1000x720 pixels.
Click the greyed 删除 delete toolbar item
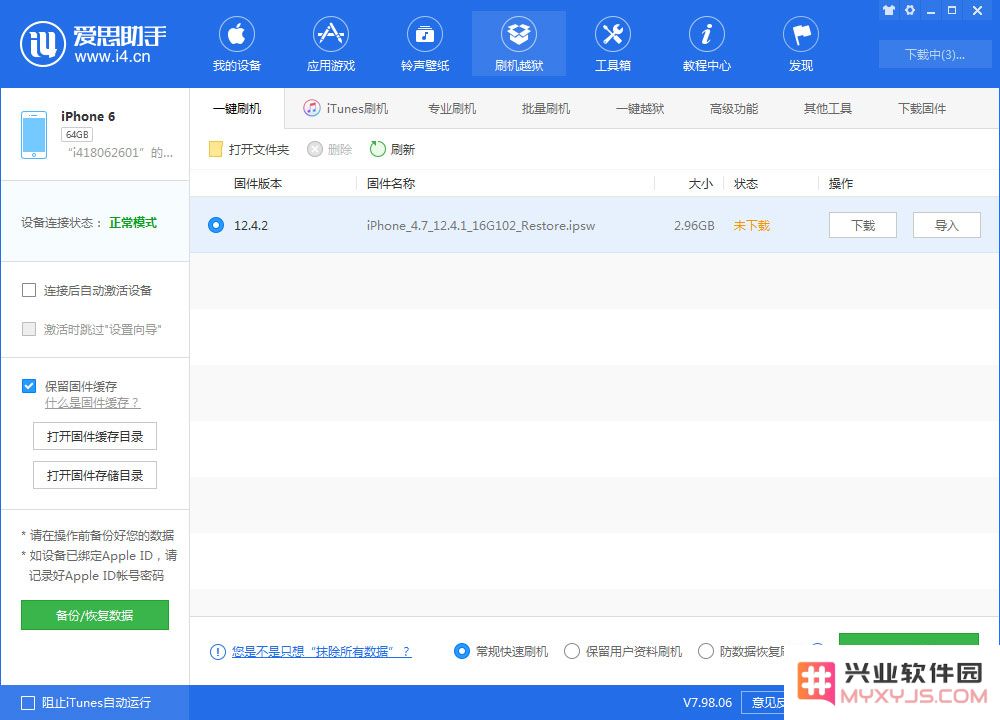[x=330, y=149]
